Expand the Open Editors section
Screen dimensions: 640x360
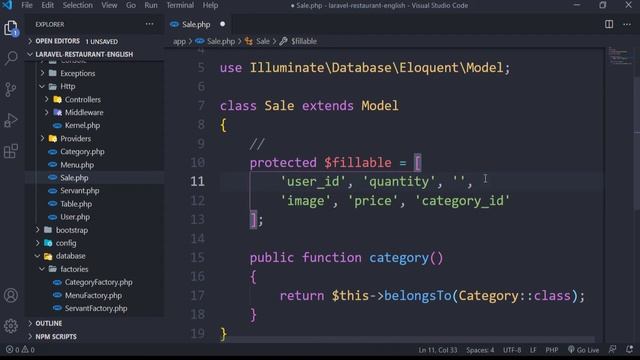pos(95,41)
